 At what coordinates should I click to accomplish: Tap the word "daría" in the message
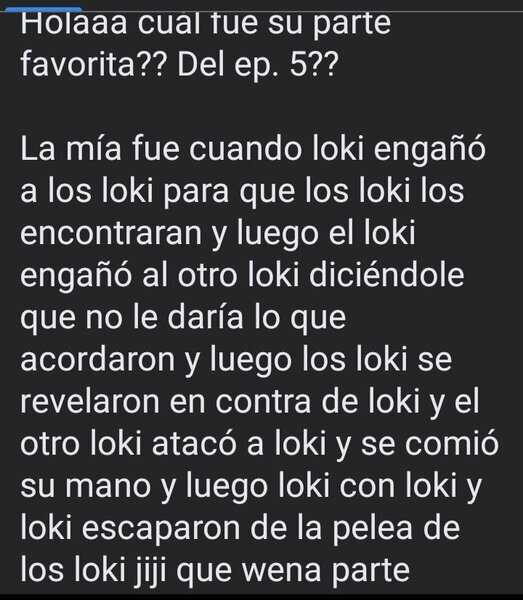click(205, 317)
